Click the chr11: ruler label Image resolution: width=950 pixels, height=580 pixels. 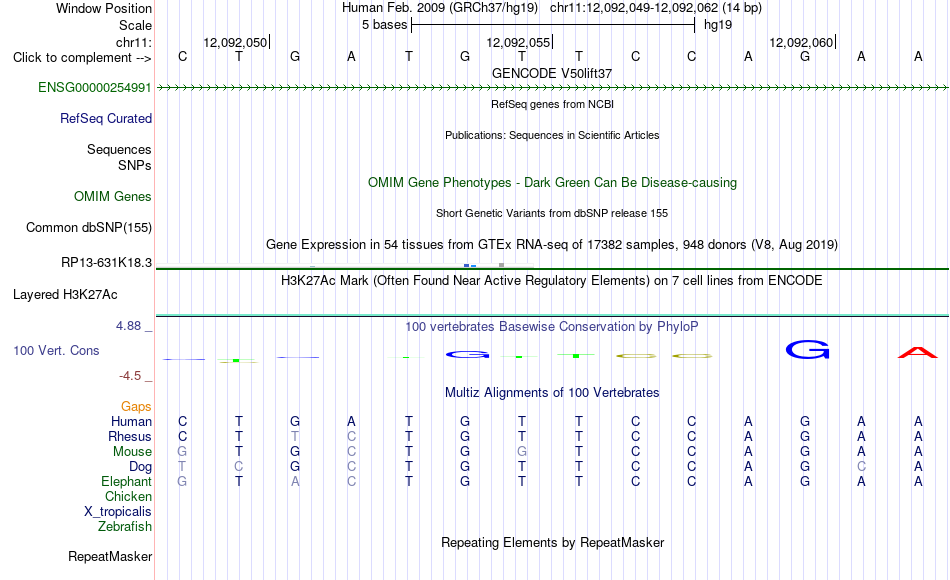(134, 42)
